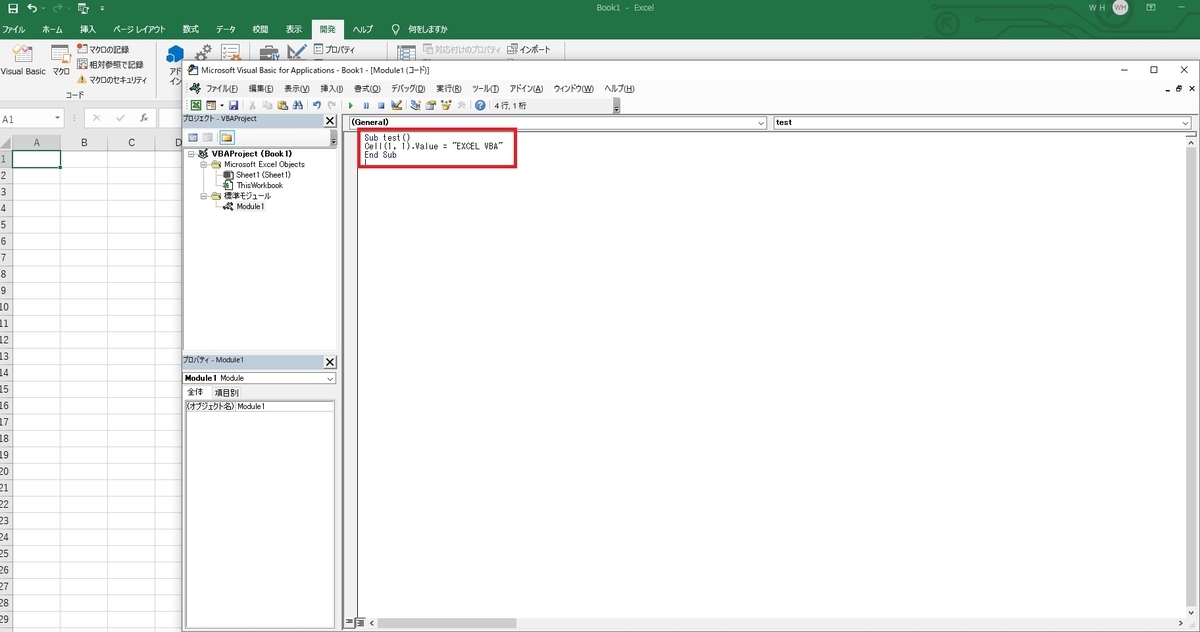
Task: Close the Project - VBAProject panel
Action: pyautogui.click(x=330, y=120)
